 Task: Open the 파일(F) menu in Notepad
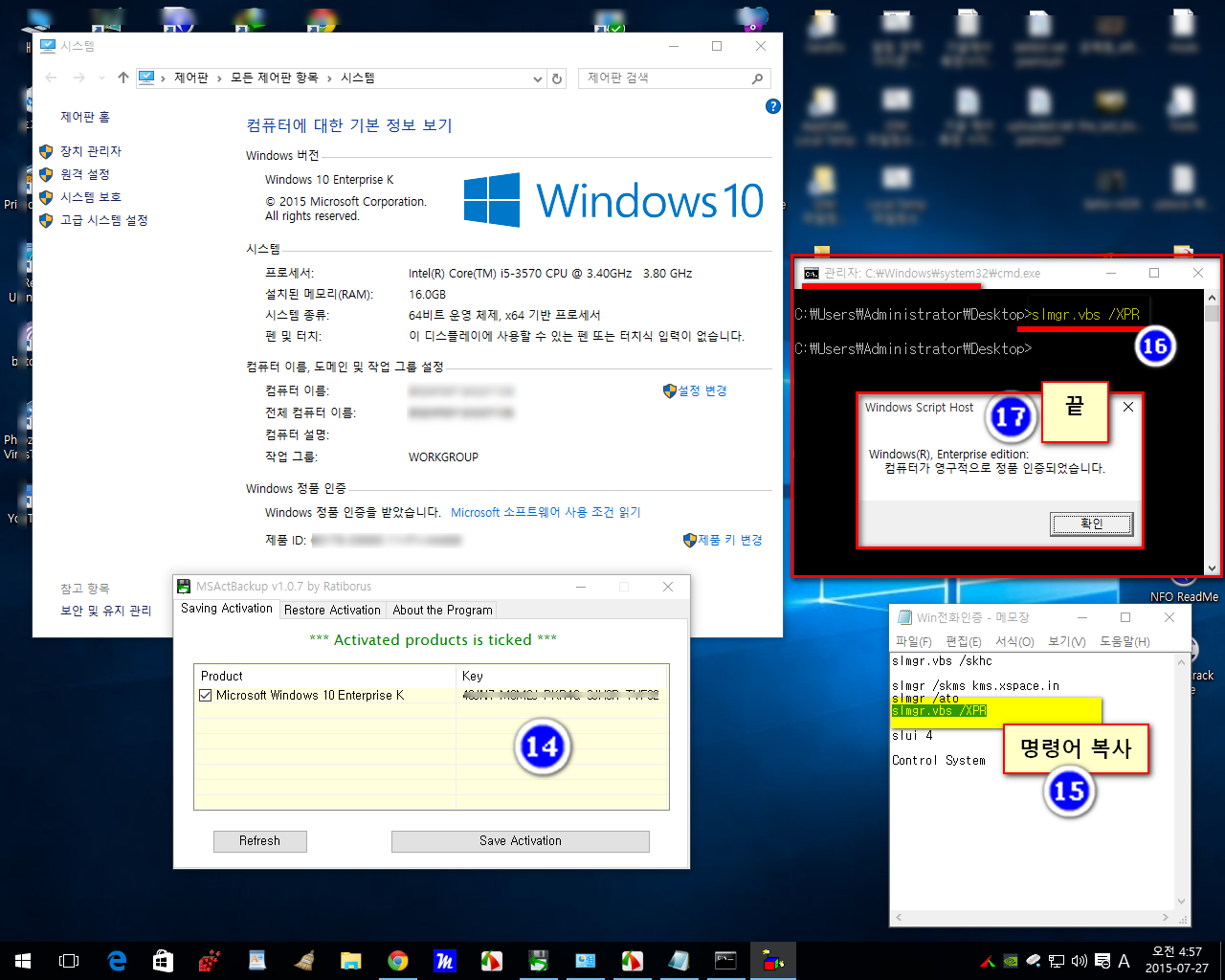coord(913,641)
